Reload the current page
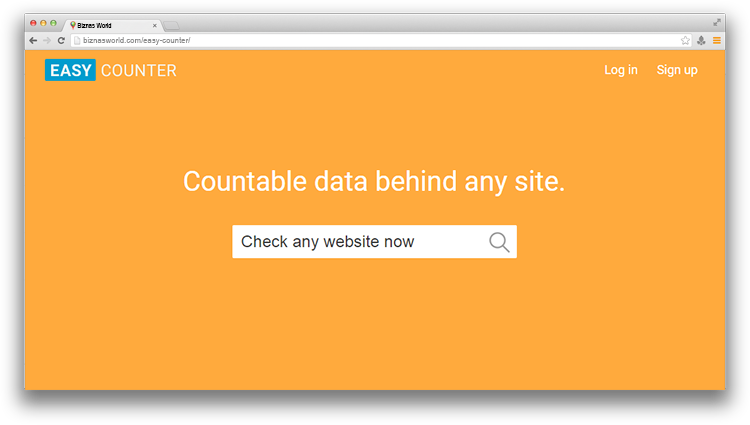This screenshot has height=425, width=750. tap(61, 41)
